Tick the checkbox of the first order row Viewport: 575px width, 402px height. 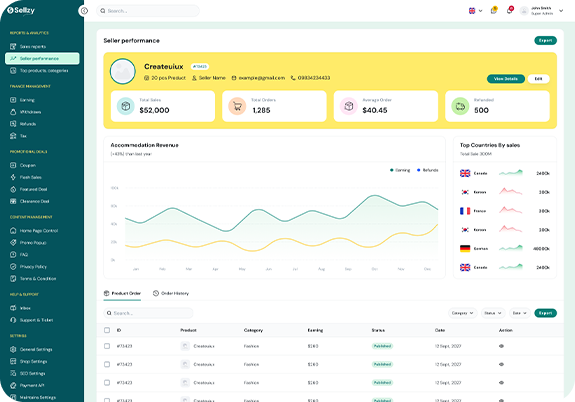pyautogui.click(x=107, y=346)
